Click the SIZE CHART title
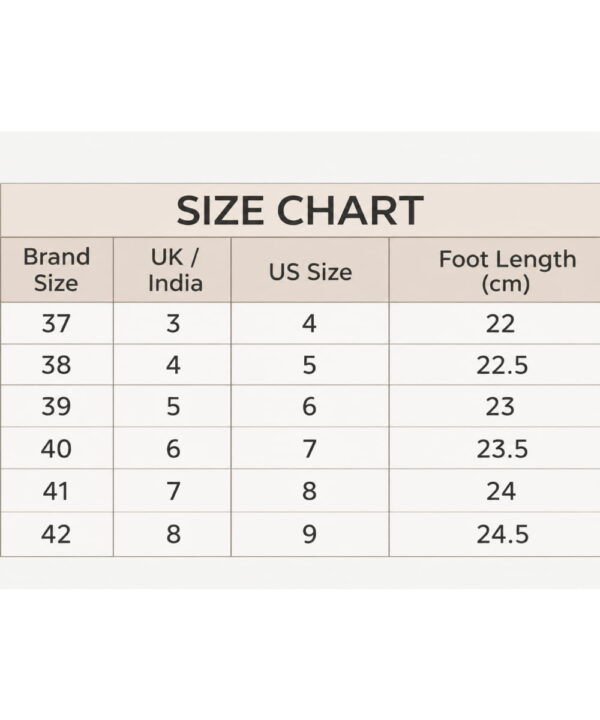This screenshot has height=720, width=600. coord(300,211)
